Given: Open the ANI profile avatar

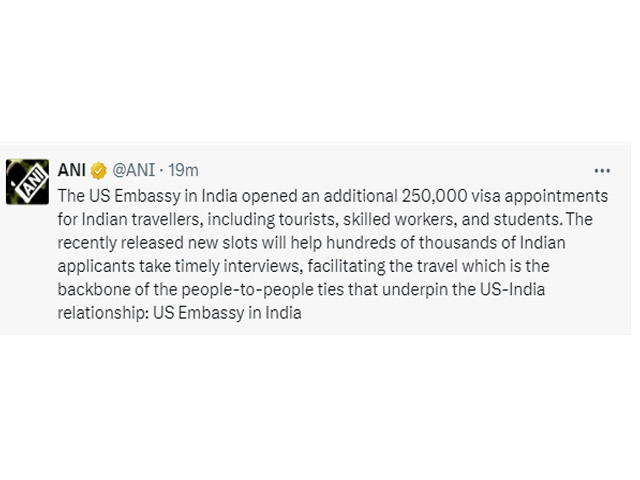Looking at the screenshot, I should [x=27, y=182].
